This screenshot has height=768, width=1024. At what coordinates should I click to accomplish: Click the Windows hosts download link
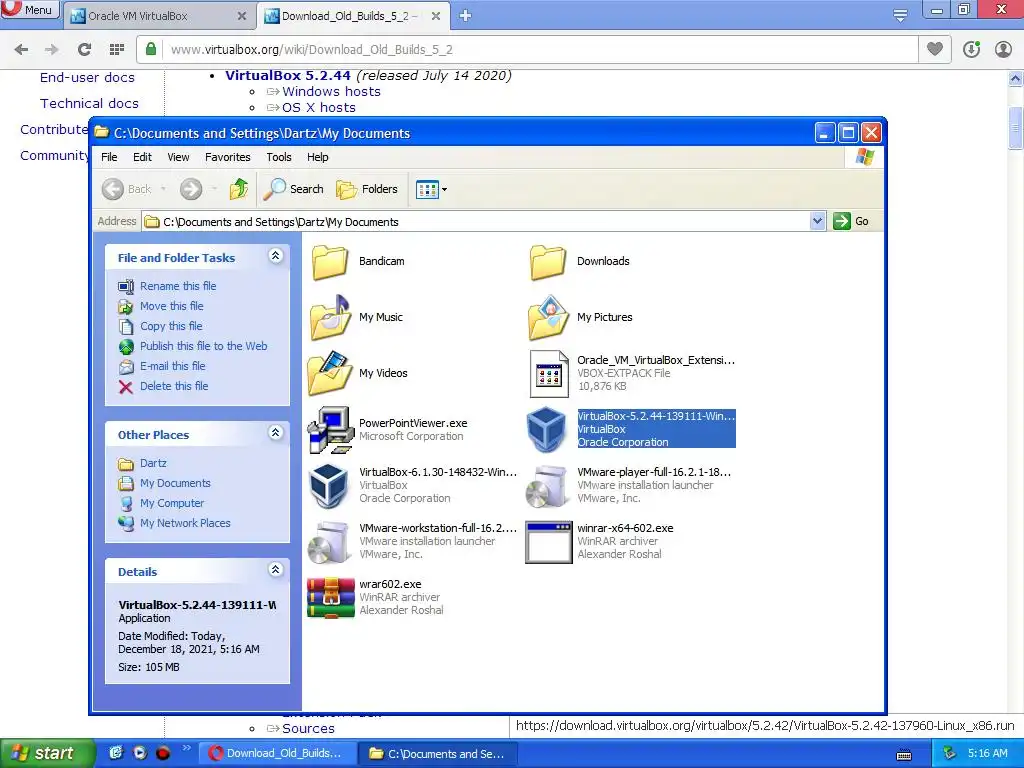point(331,91)
